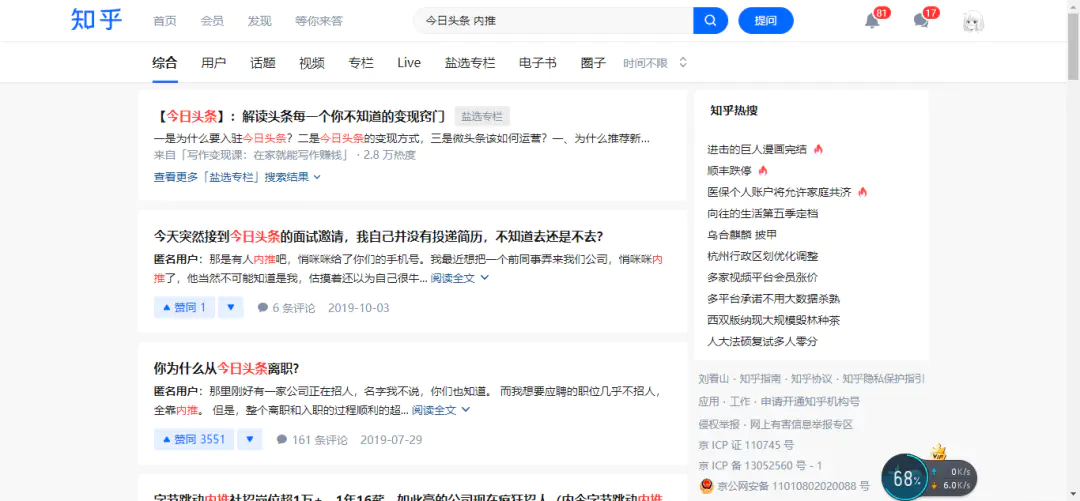Image resolution: width=1080 pixels, height=501 pixels.
Task: Open the 6 条评论 comments
Action: click(x=287, y=307)
